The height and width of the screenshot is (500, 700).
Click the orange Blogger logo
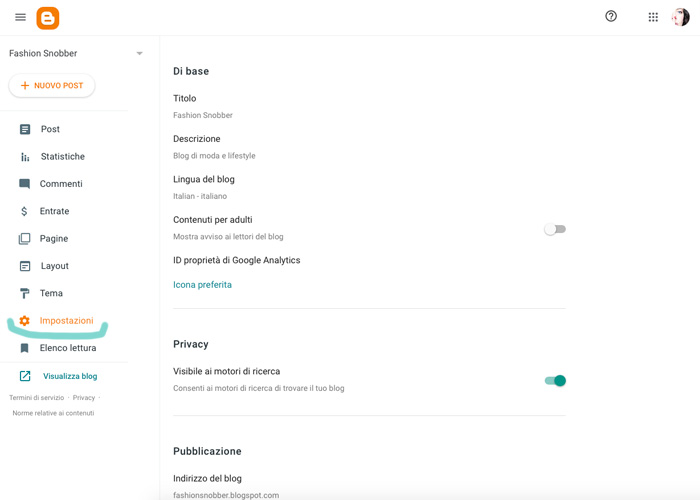point(48,18)
